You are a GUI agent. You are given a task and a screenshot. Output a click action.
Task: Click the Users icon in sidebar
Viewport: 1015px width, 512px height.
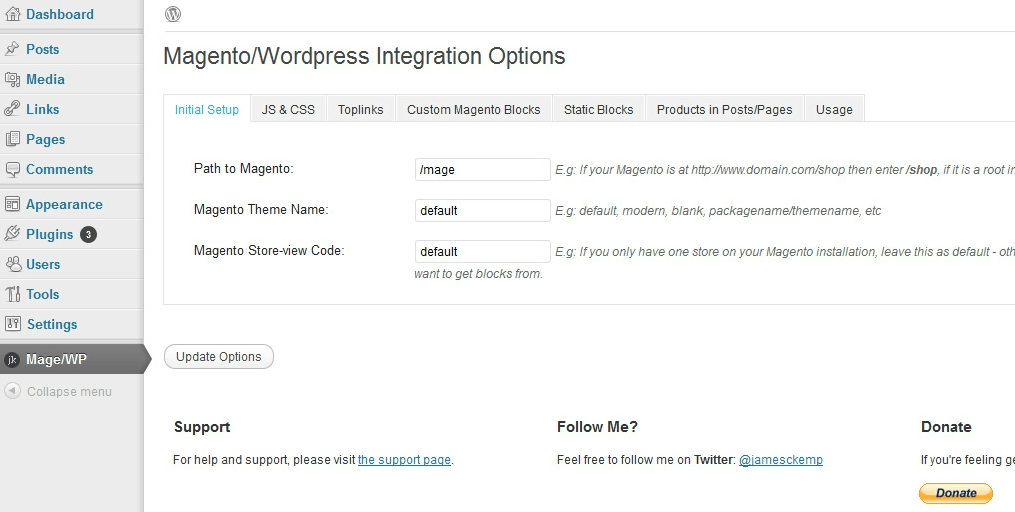point(12,264)
